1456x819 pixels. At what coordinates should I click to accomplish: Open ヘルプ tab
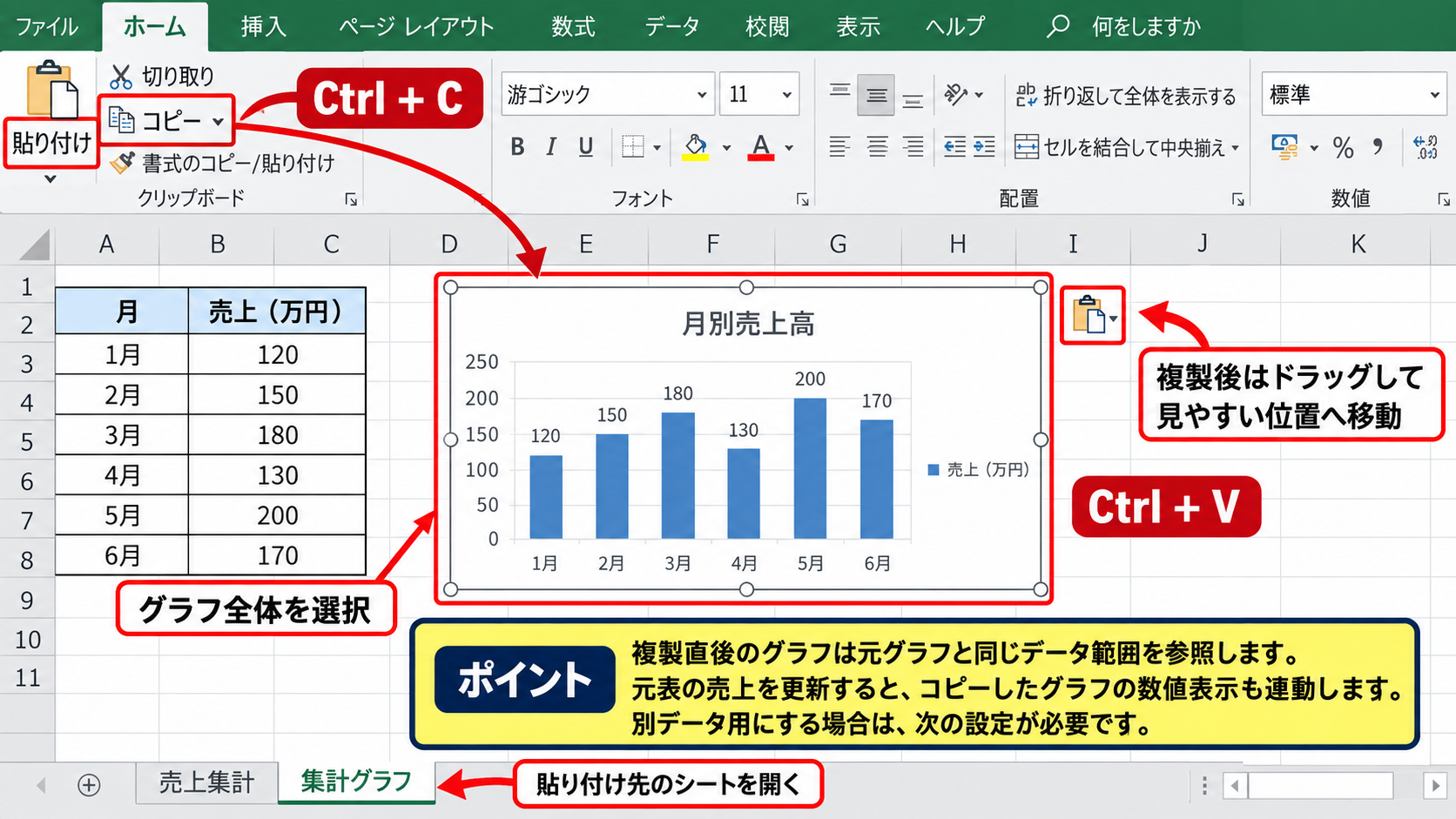pyautogui.click(x=955, y=26)
